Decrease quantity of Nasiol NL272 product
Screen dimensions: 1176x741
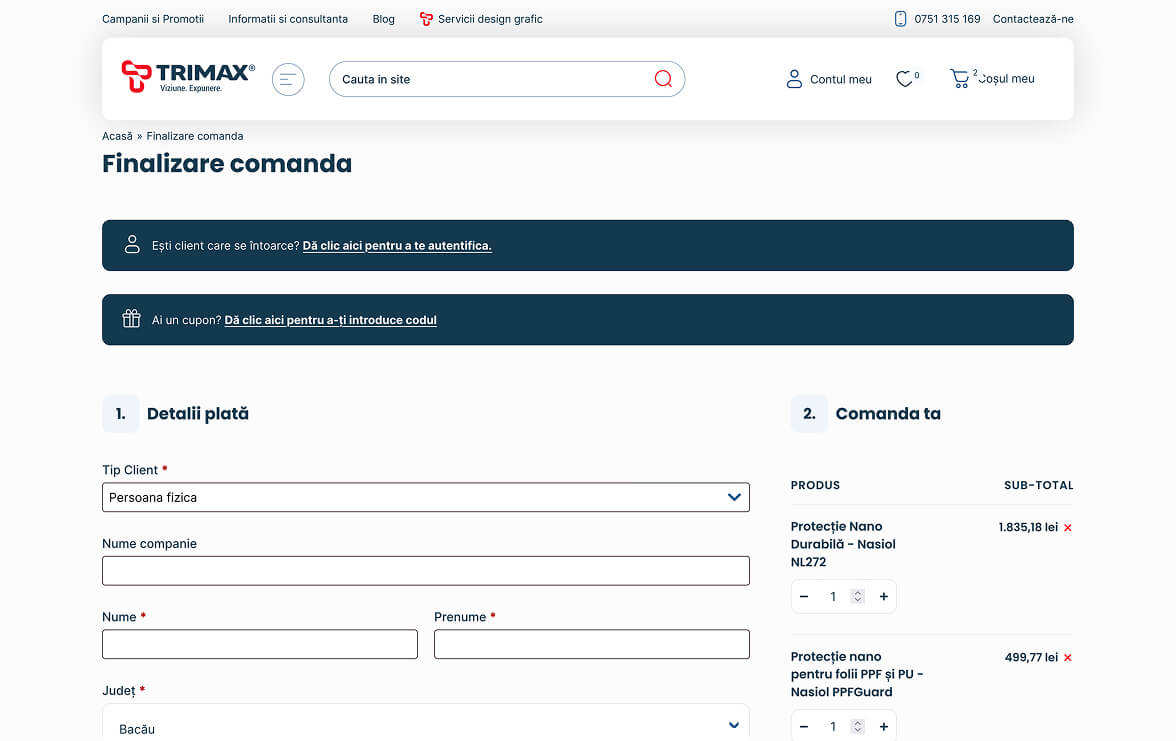pyautogui.click(x=804, y=597)
